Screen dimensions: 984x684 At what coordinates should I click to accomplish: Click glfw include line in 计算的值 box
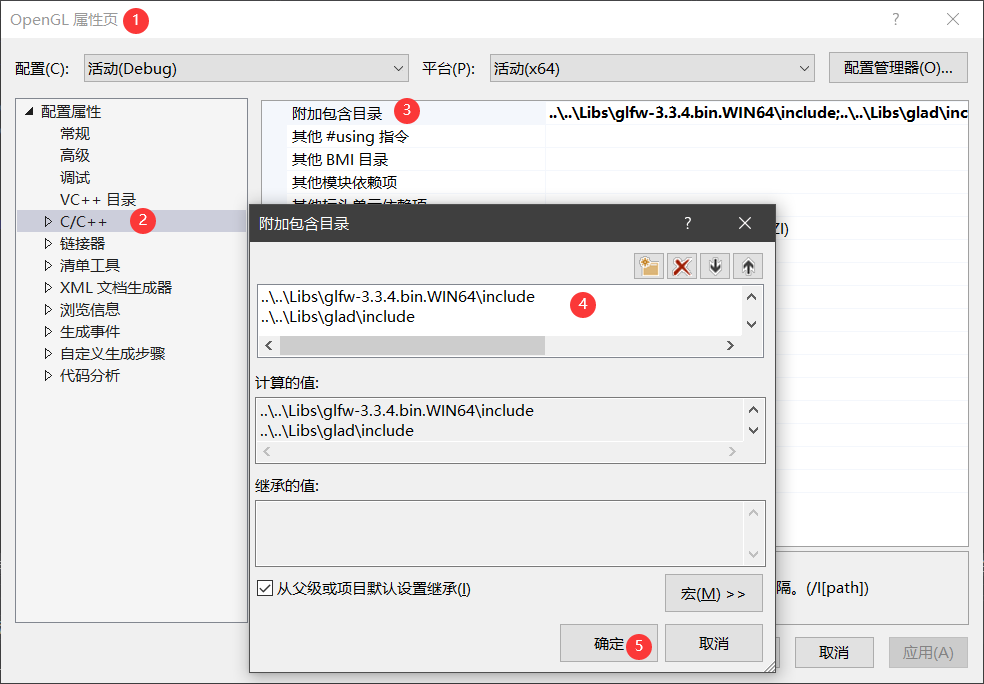(x=397, y=410)
